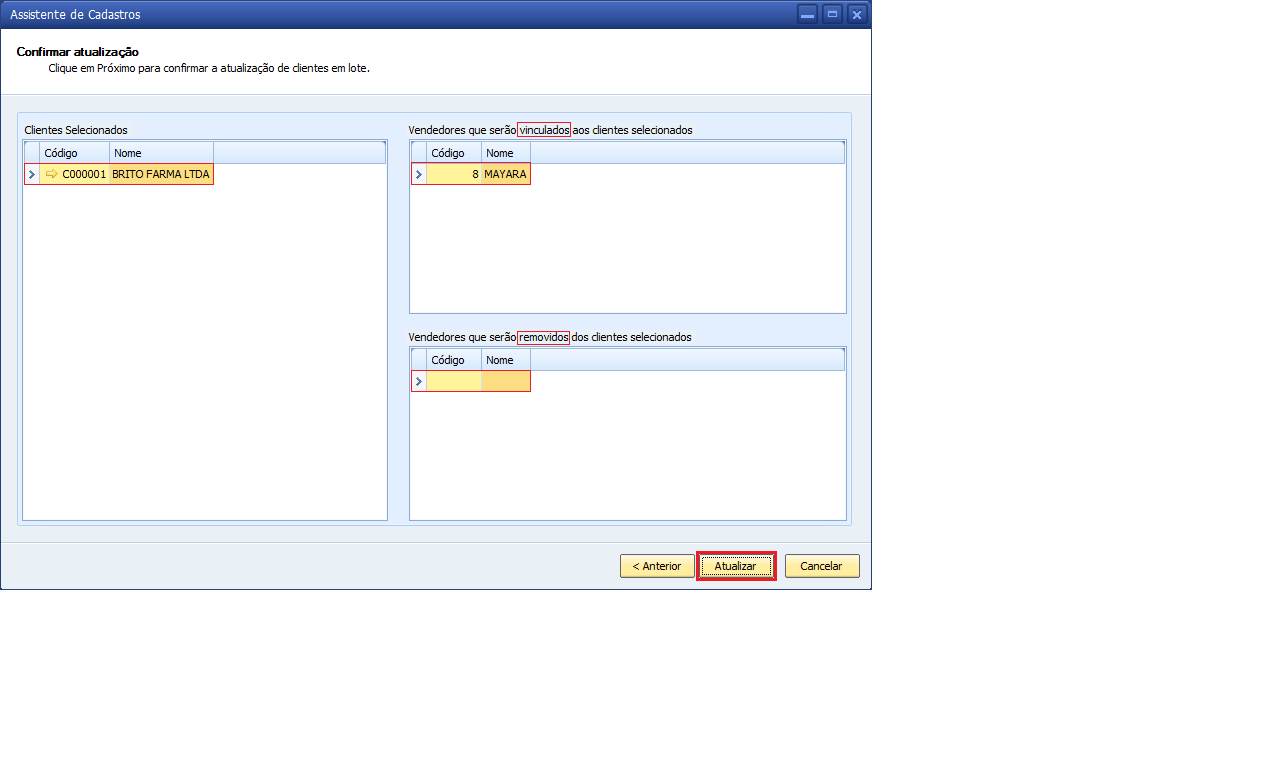Screen dimensions: 1280x768
Task: Click the Código header in the removidos table
Action: coord(454,360)
